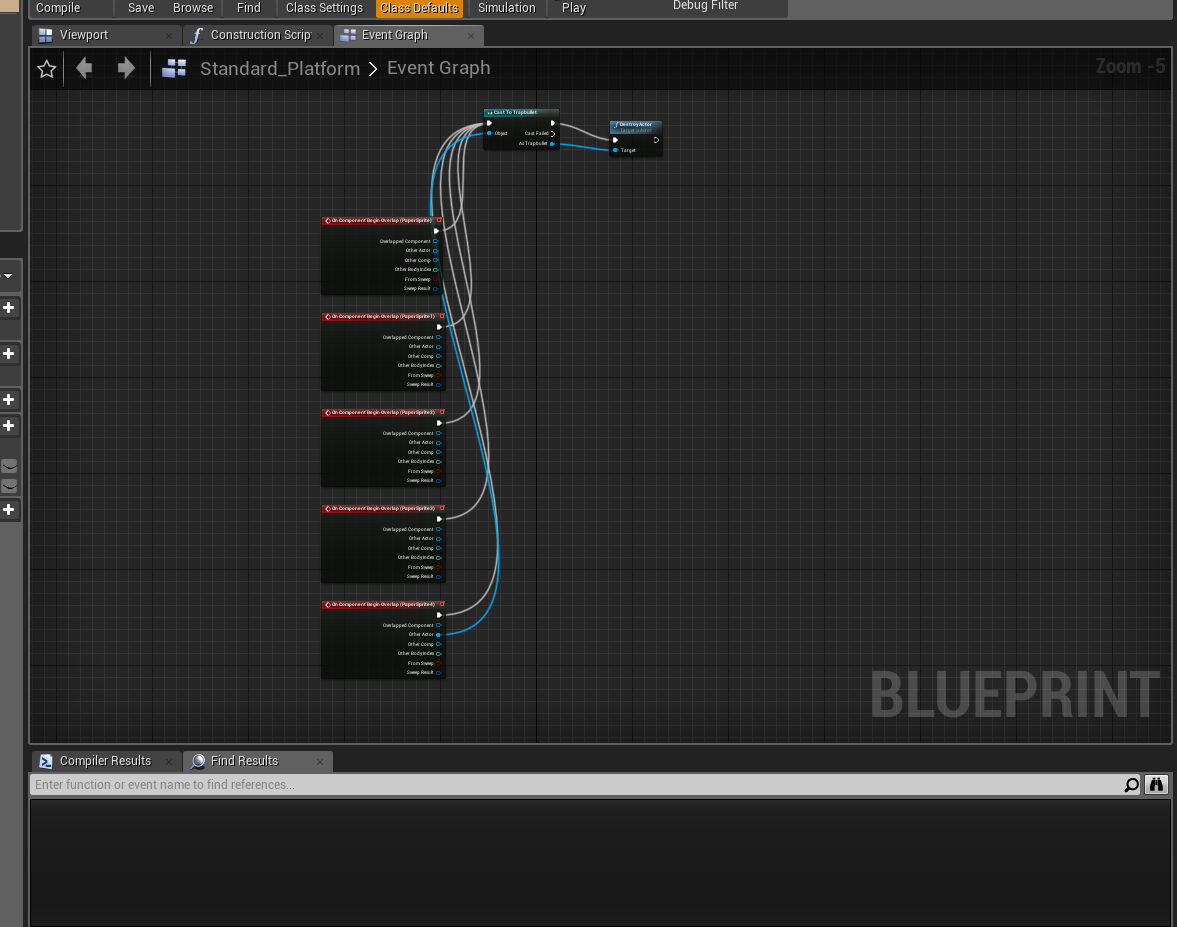Select the Cast To Trapbullet node header
The image size is (1177, 927).
pos(520,113)
